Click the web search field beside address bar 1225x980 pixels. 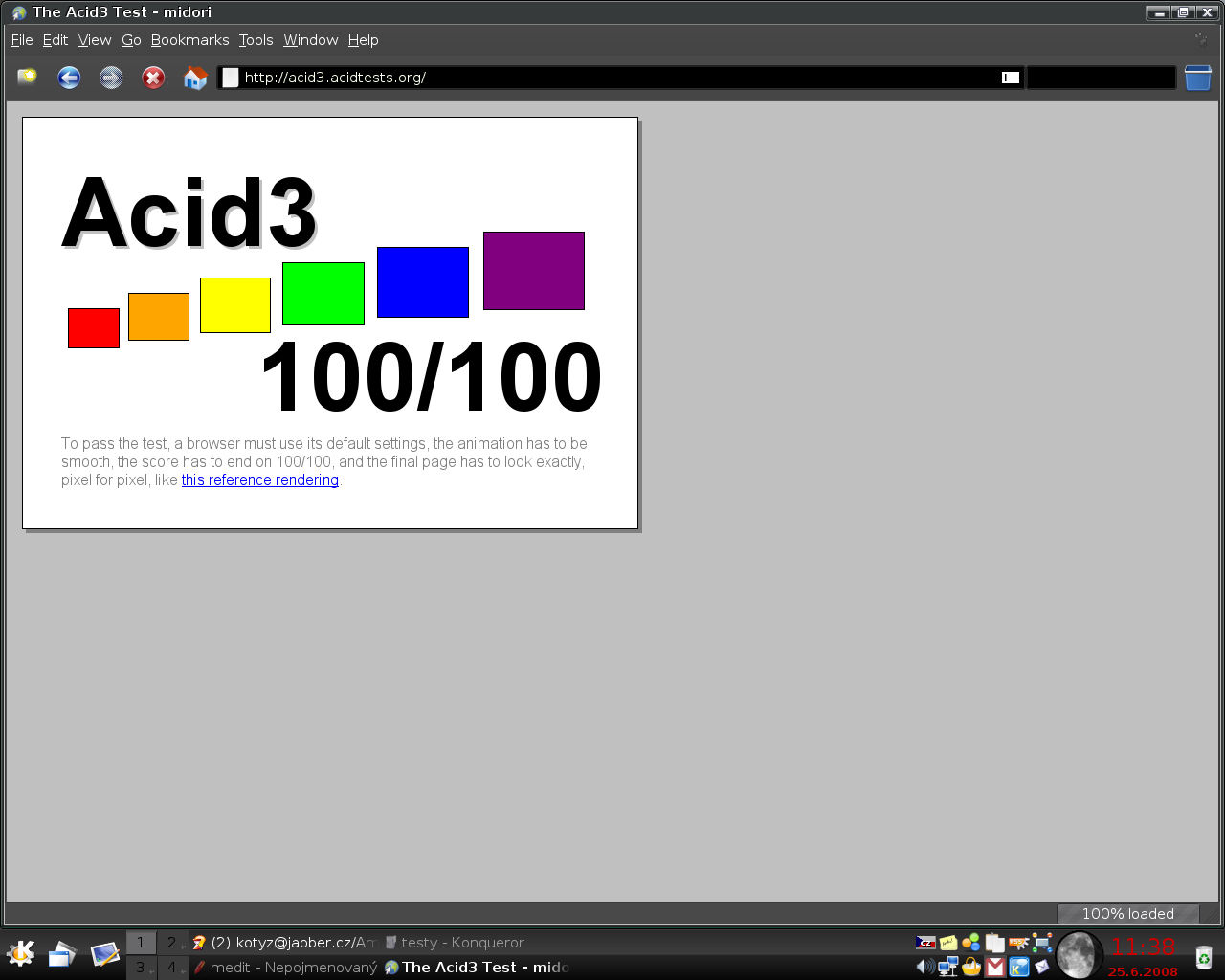pyautogui.click(x=1102, y=78)
